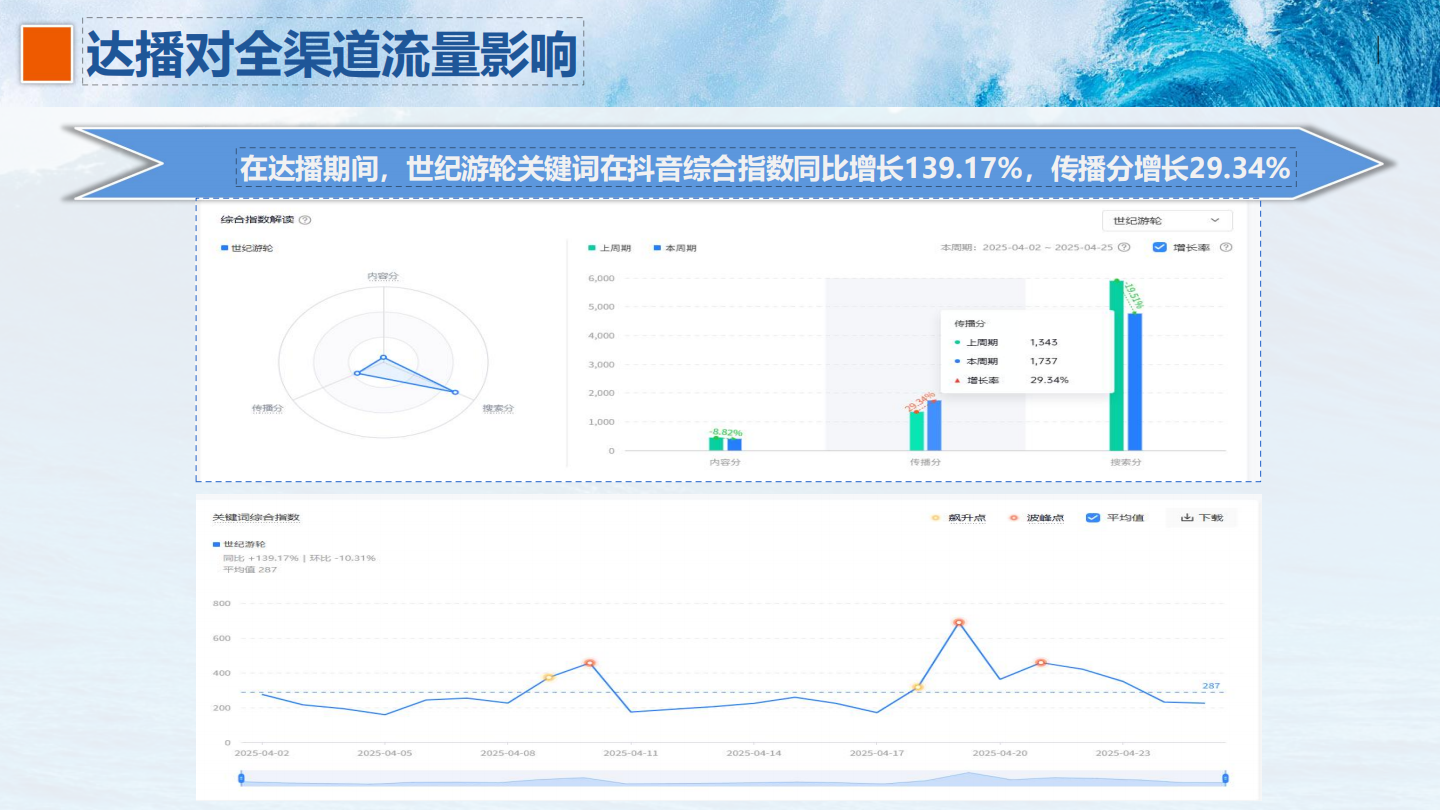This screenshot has height=810, width=1440.
Task: Click the 2025-04-14 x-axis date label
Action: 754,753
